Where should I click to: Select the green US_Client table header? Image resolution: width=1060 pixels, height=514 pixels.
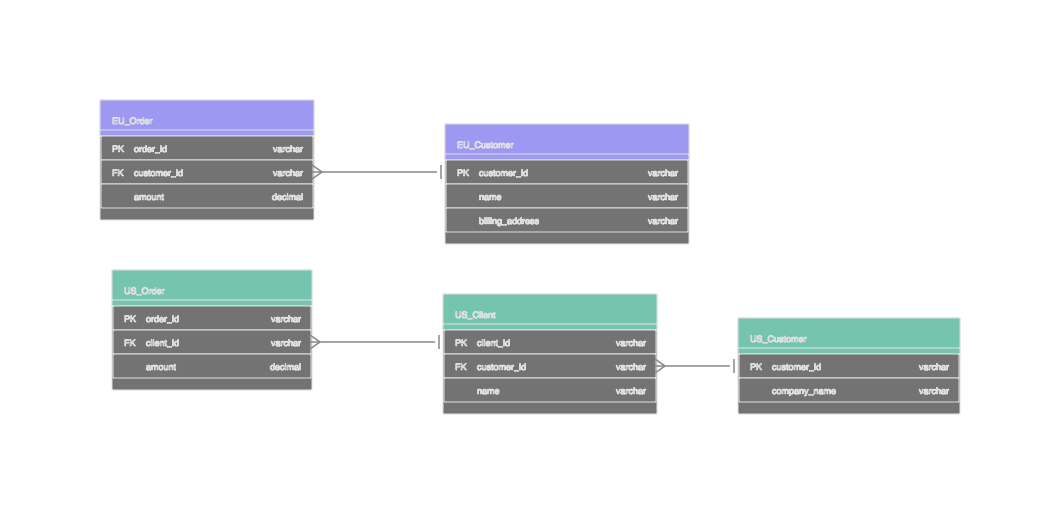549,312
